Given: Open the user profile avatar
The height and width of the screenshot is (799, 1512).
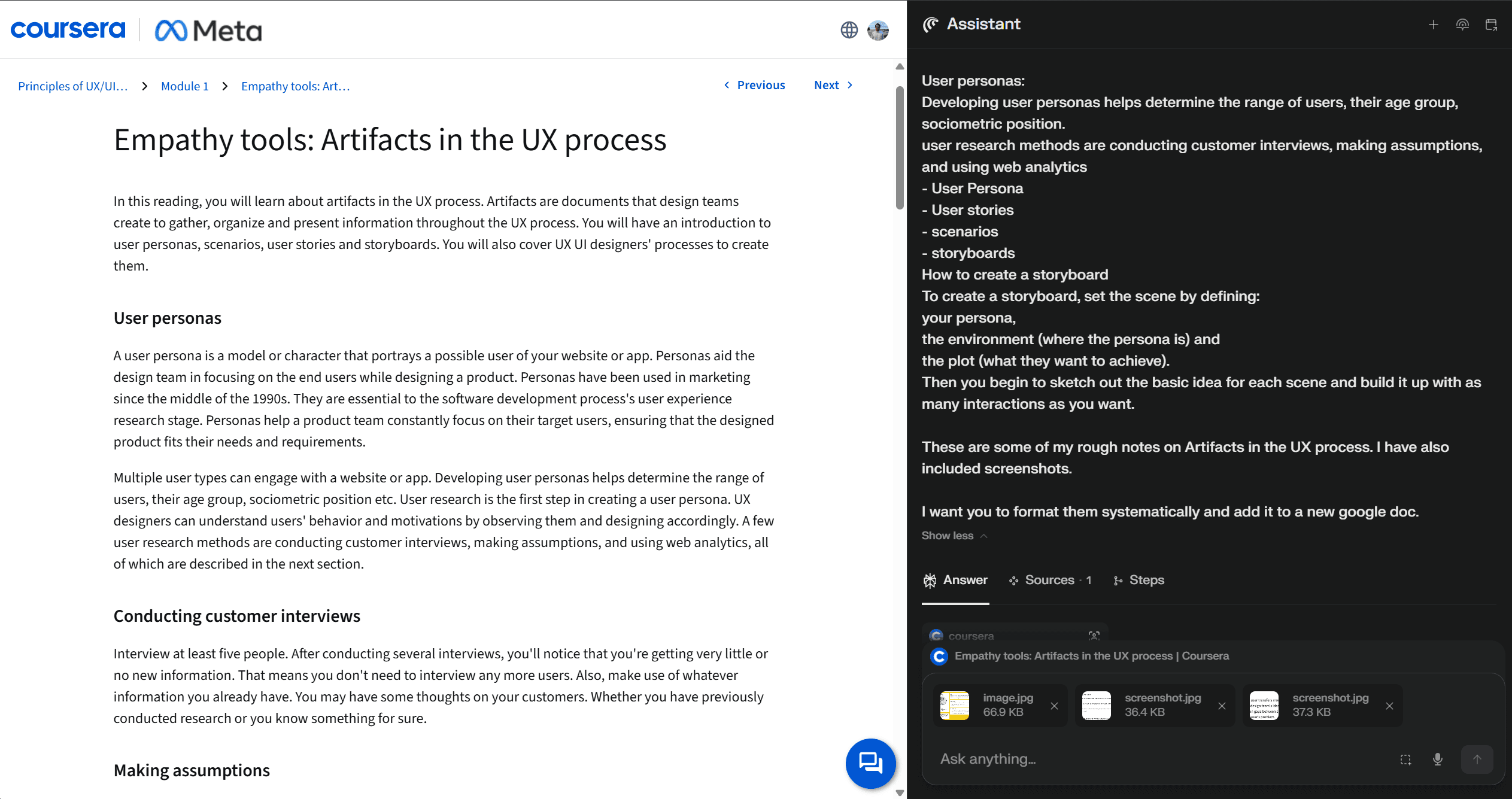Looking at the screenshot, I should 878,30.
